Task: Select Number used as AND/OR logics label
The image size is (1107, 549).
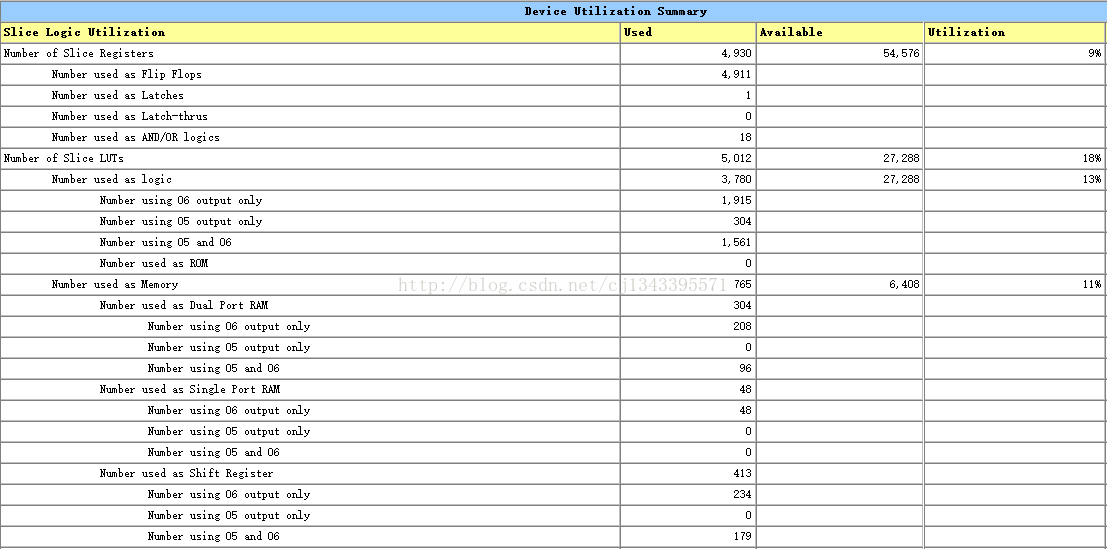Action: tap(136, 138)
